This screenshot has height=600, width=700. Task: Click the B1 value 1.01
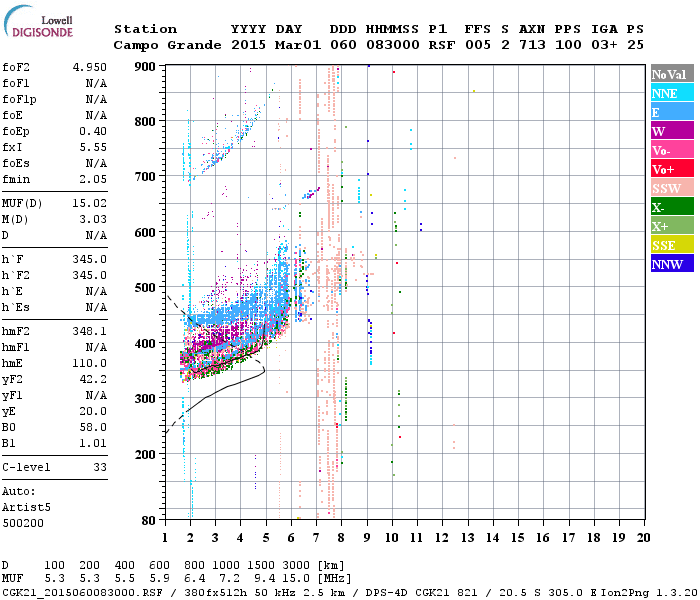(93, 443)
